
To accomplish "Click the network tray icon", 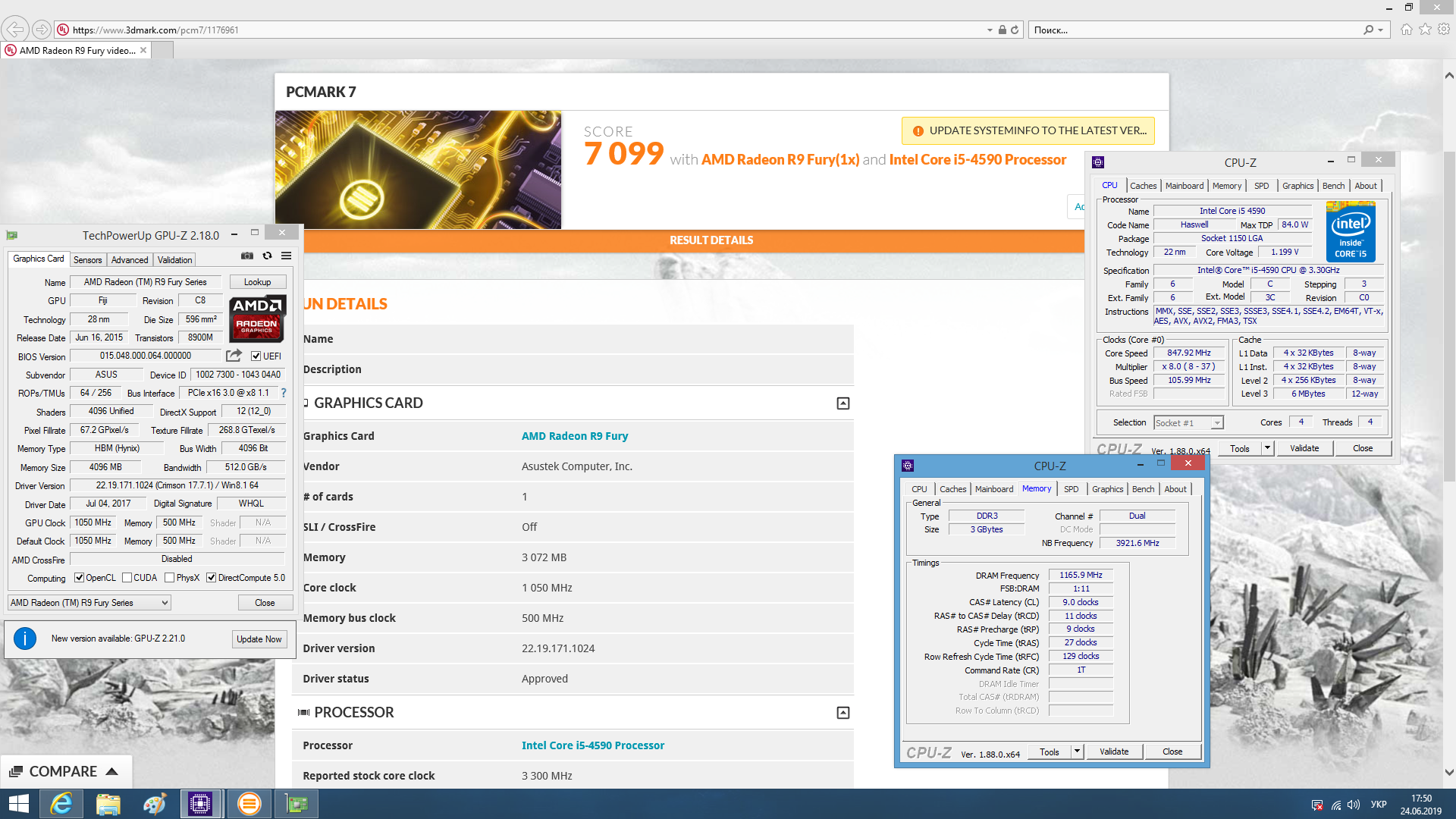I will click(x=1336, y=805).
